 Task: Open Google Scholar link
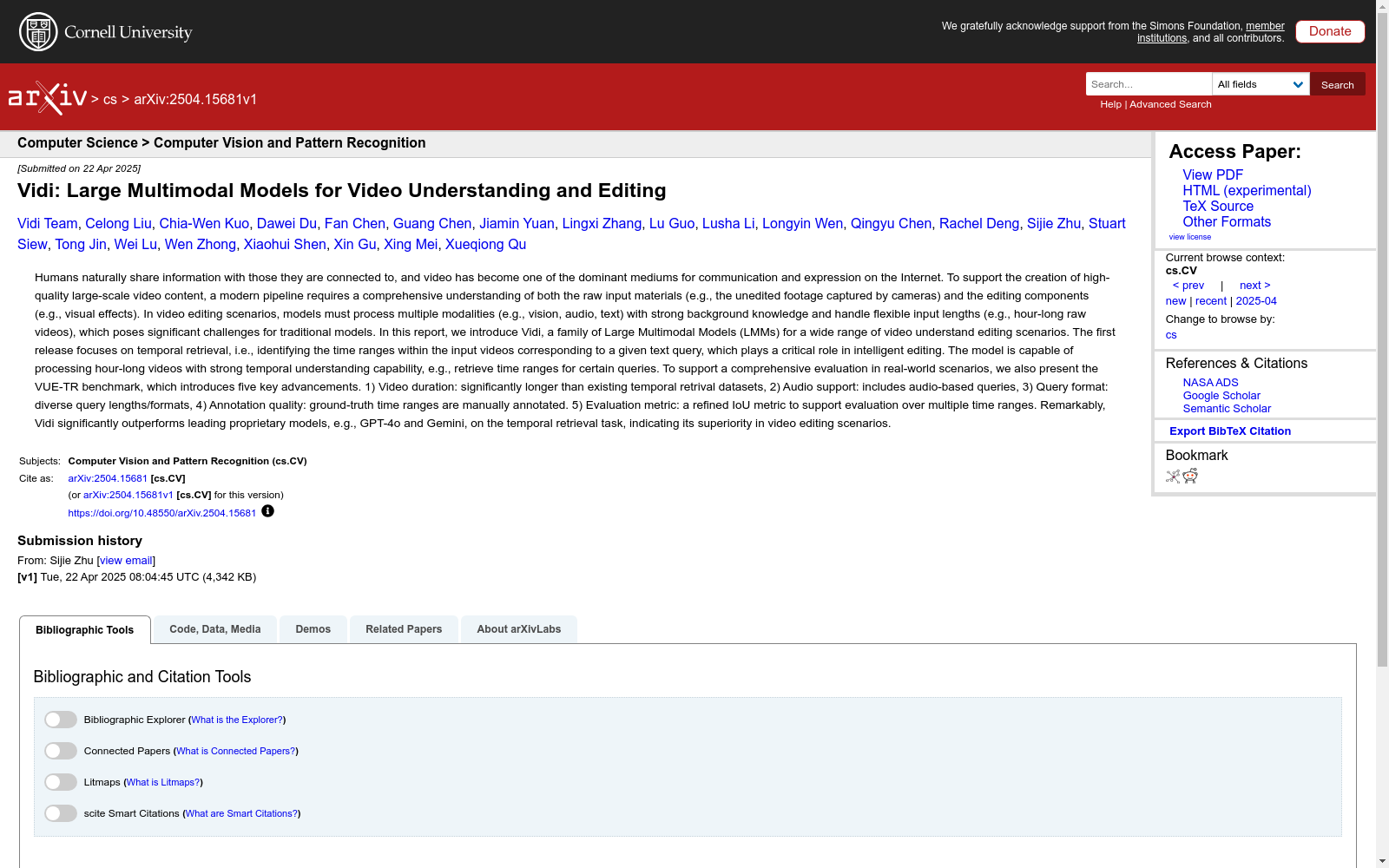coord(1221,396)
